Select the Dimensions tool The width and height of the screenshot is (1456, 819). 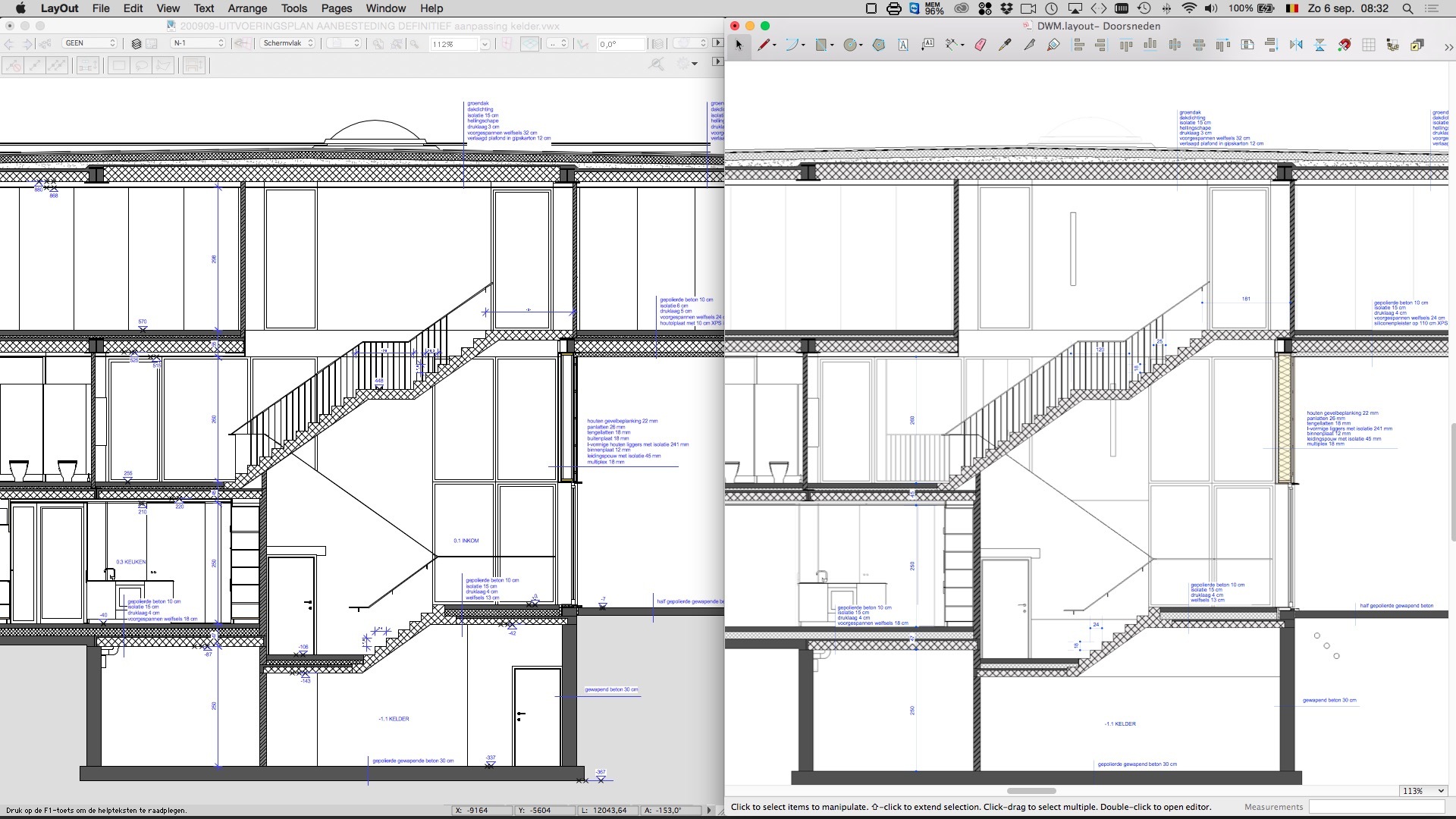(951, 45)
